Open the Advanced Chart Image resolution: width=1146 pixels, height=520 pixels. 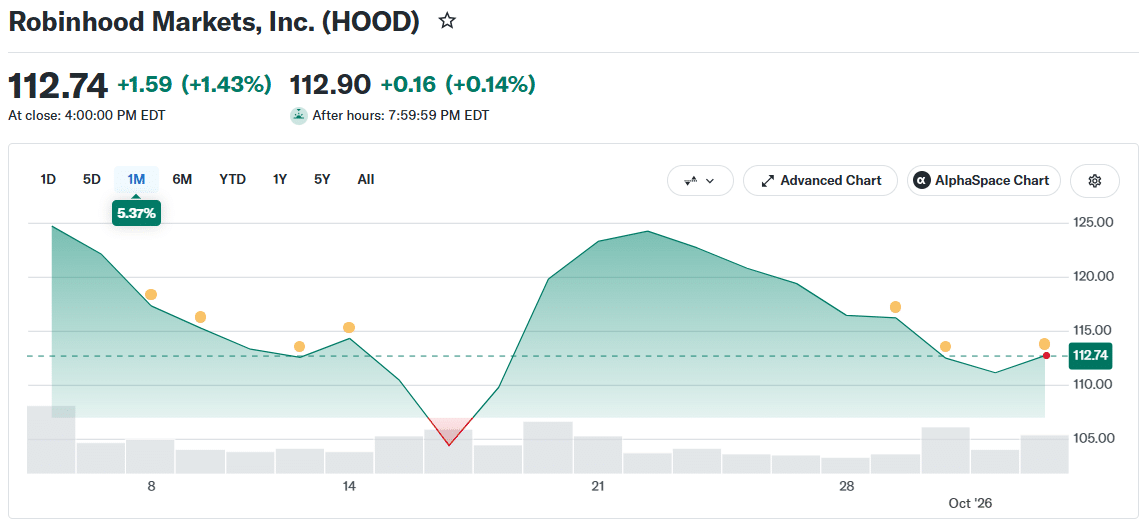point(821,181)
